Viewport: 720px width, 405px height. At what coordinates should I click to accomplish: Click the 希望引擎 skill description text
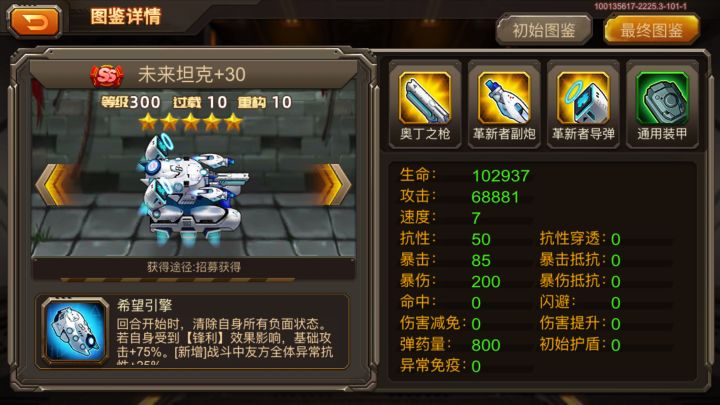pyautogui.click(x=225, y=338)
